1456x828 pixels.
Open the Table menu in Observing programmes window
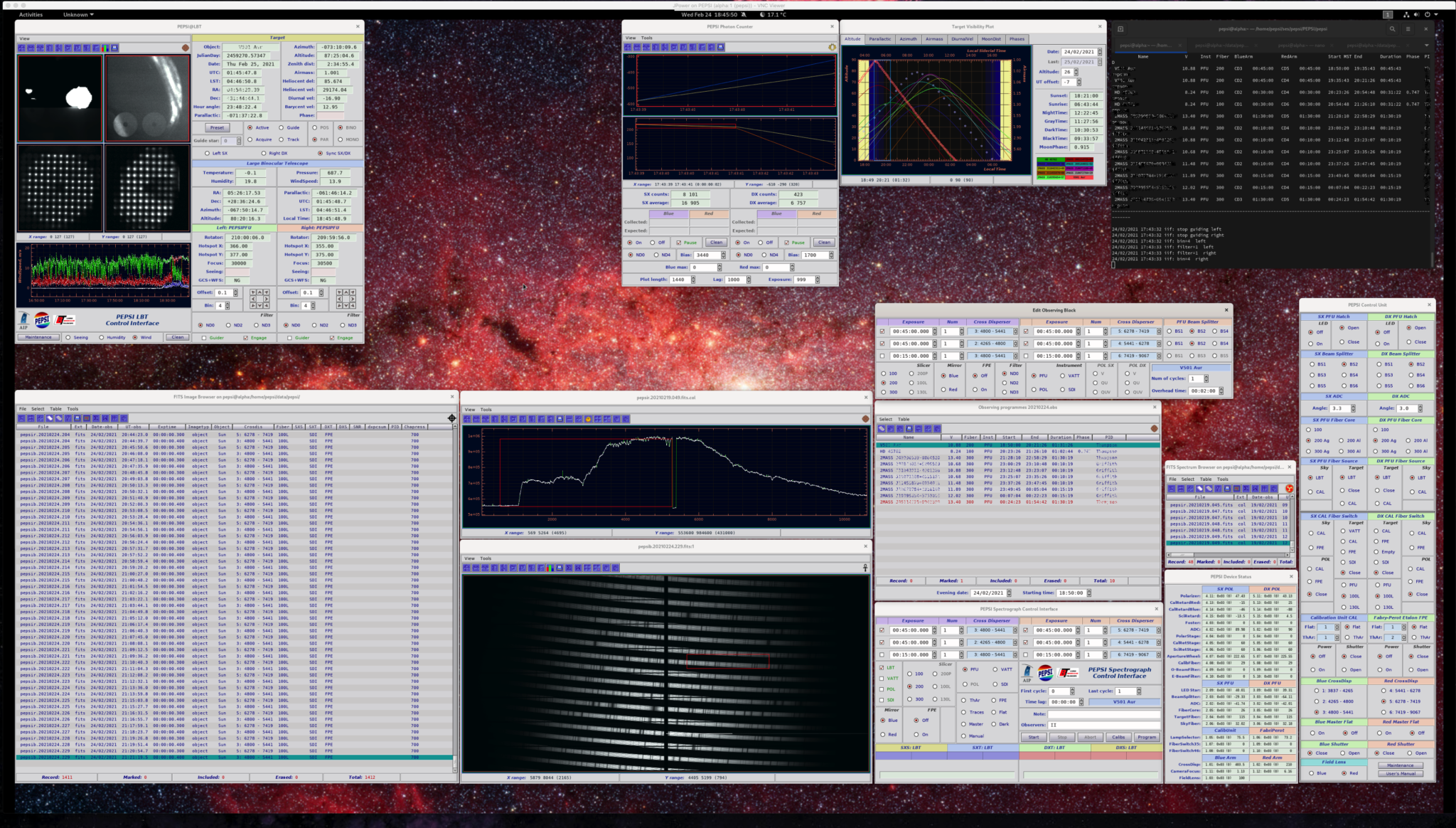(904, 419)
